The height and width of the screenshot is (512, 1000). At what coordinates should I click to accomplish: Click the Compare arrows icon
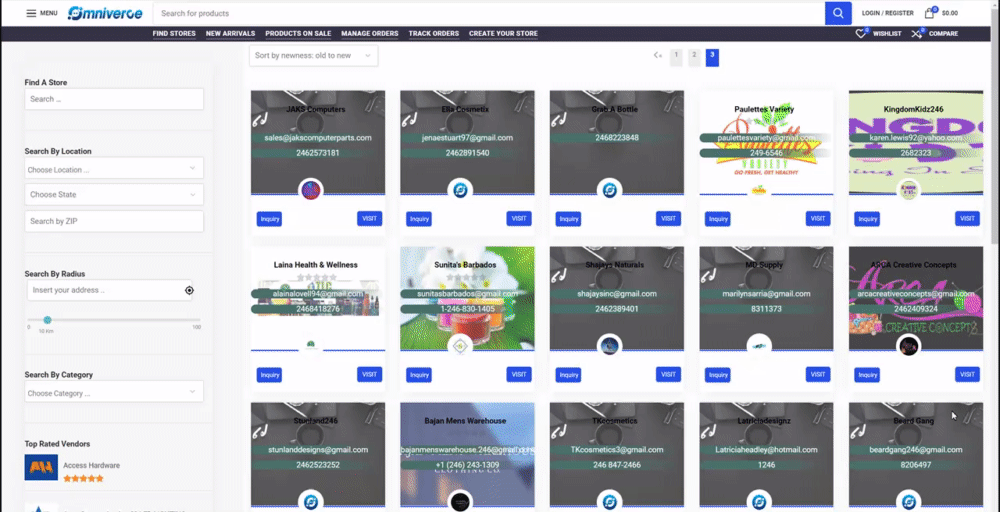click(x=916, y=33)
